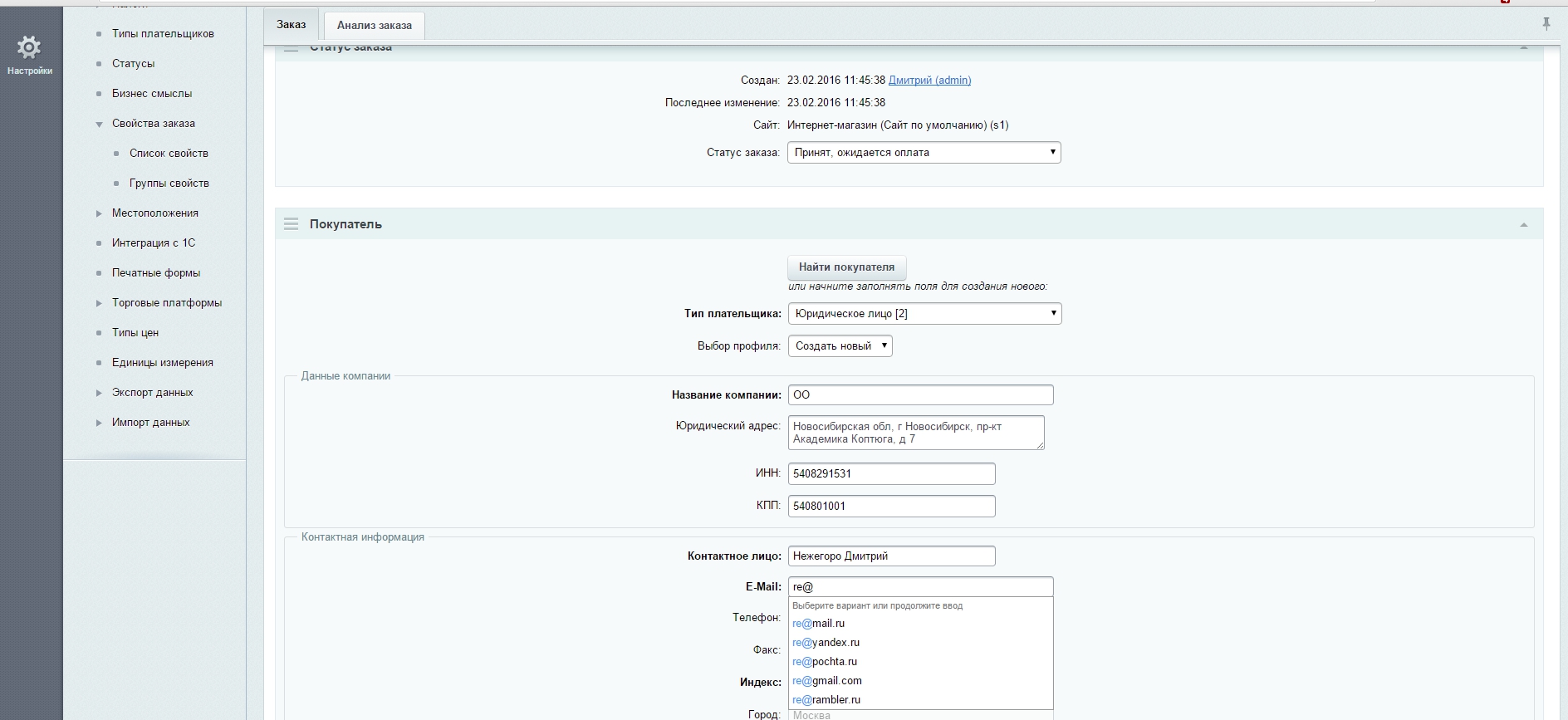The width and height of the screenshot is (1568, 720).
Task: Switch to the Заказ tab
Action: tap(291, 25)
